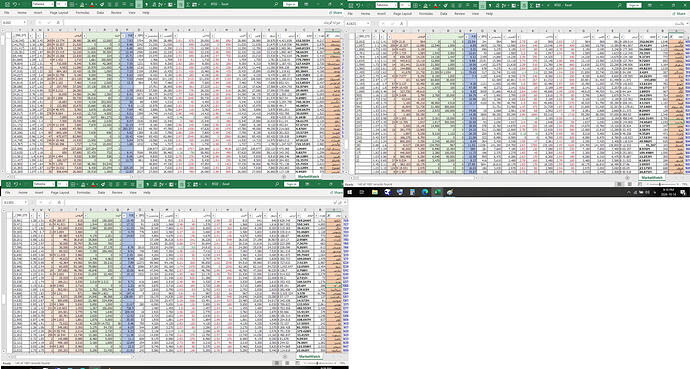Open font size dropdown in top-right Excel window
Viewport: 690px width, 369px height.
click(408, 5)
